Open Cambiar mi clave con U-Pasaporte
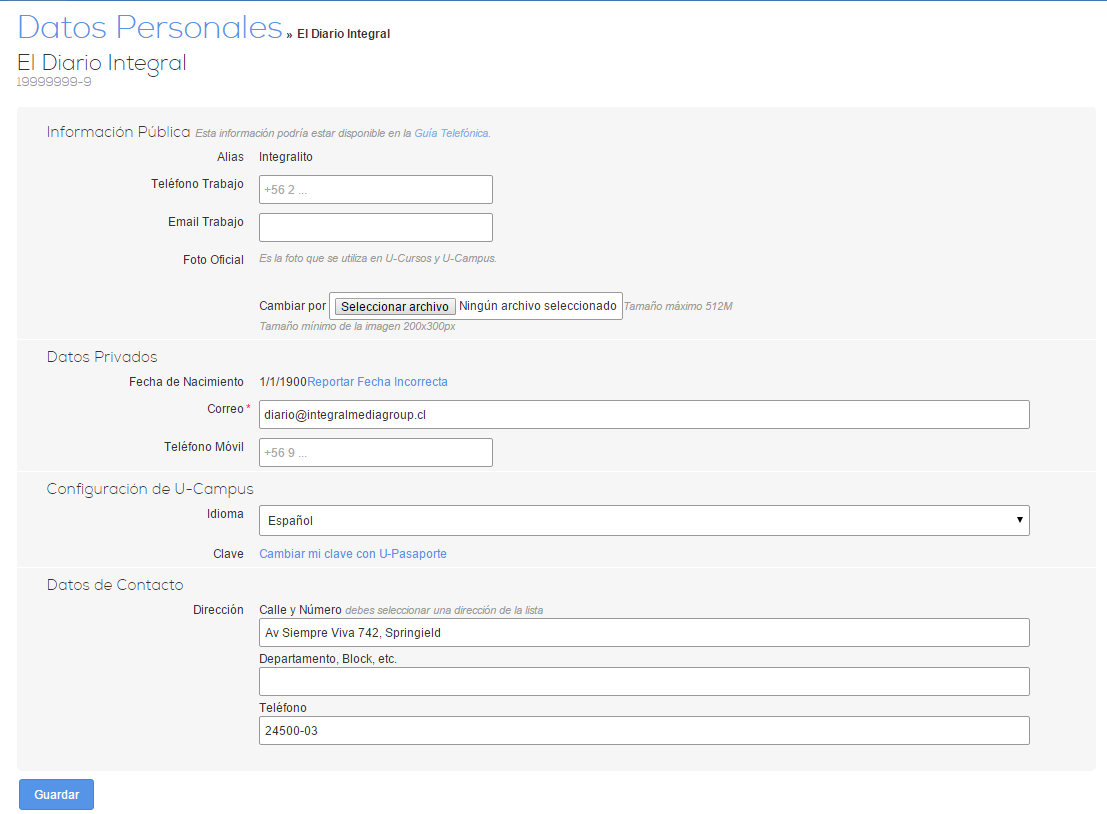Image resolution: width=1107 pixels, height=814 pixels. (352, 554)
